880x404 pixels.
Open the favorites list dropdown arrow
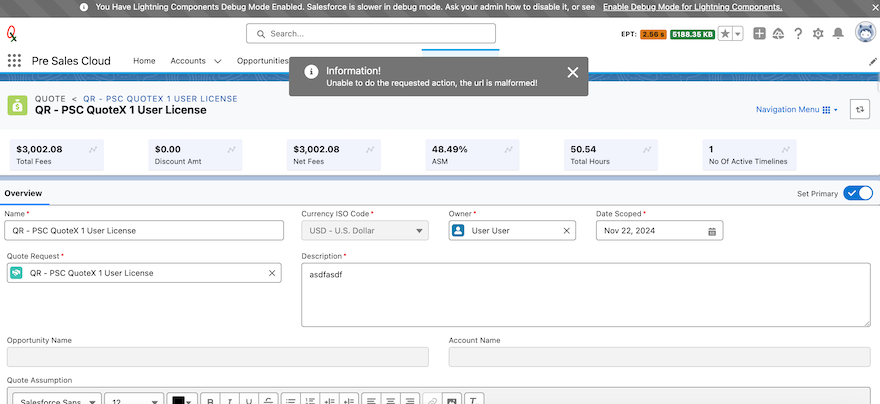pyautogui.click(x=738, y=34)
